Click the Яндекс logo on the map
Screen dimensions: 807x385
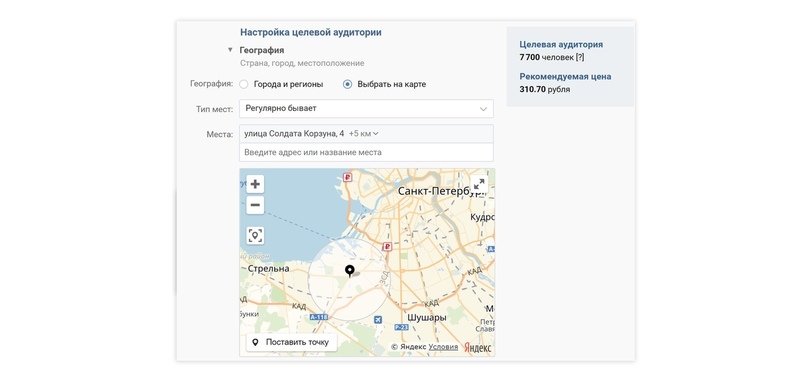pos(478,347)
